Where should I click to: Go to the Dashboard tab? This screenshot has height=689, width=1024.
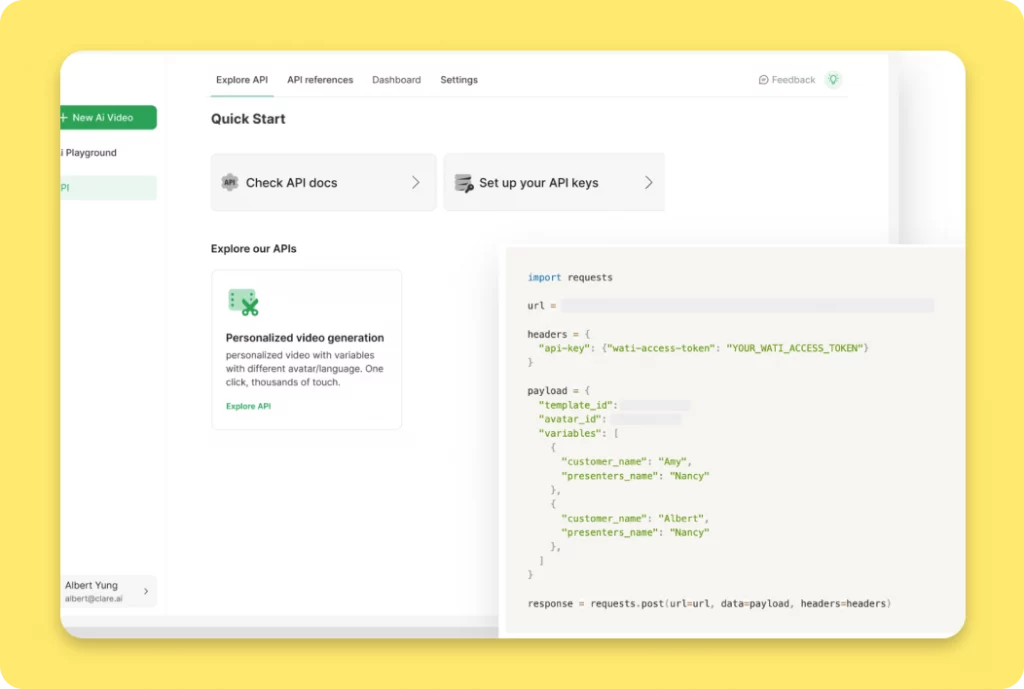[x=396, y=80]
